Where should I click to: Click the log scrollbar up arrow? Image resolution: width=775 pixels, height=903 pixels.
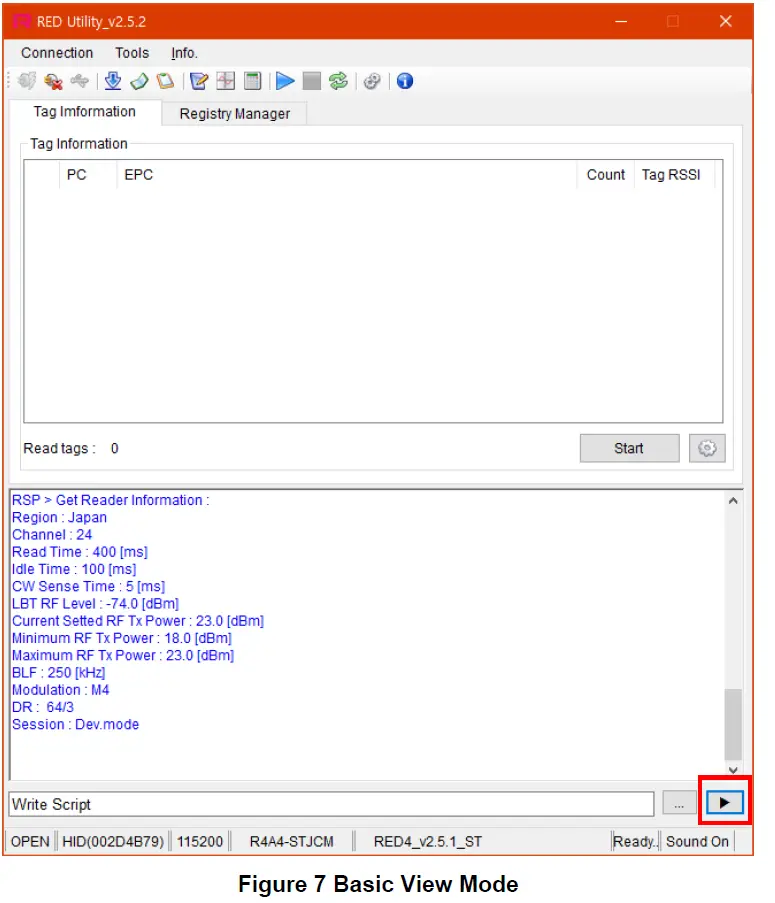[x=733, y=501]
